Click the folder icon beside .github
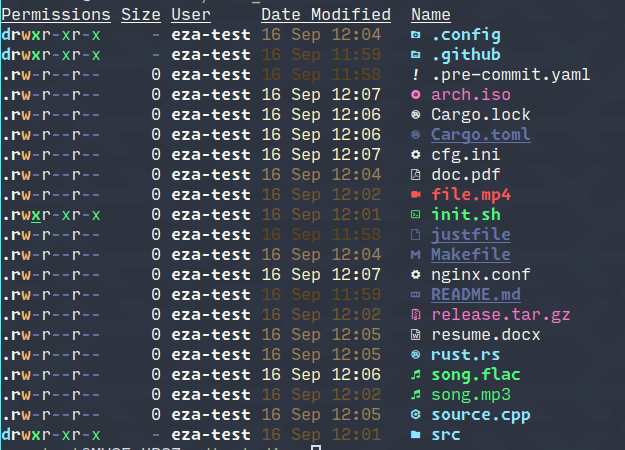Viewport: 625px width, 450px height. (x=416, y=55)
